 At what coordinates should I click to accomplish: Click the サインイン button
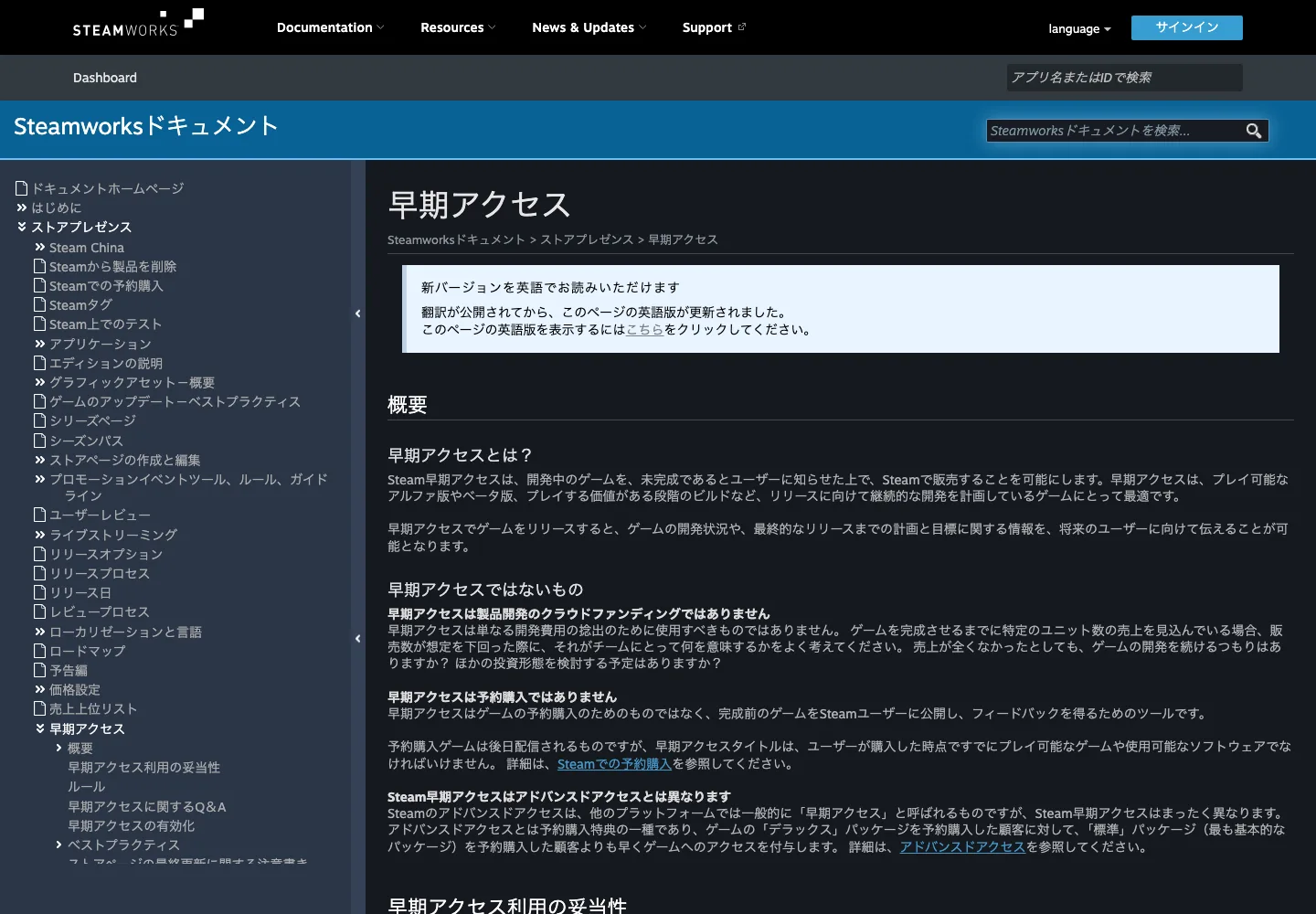[x=1187, y=27]
